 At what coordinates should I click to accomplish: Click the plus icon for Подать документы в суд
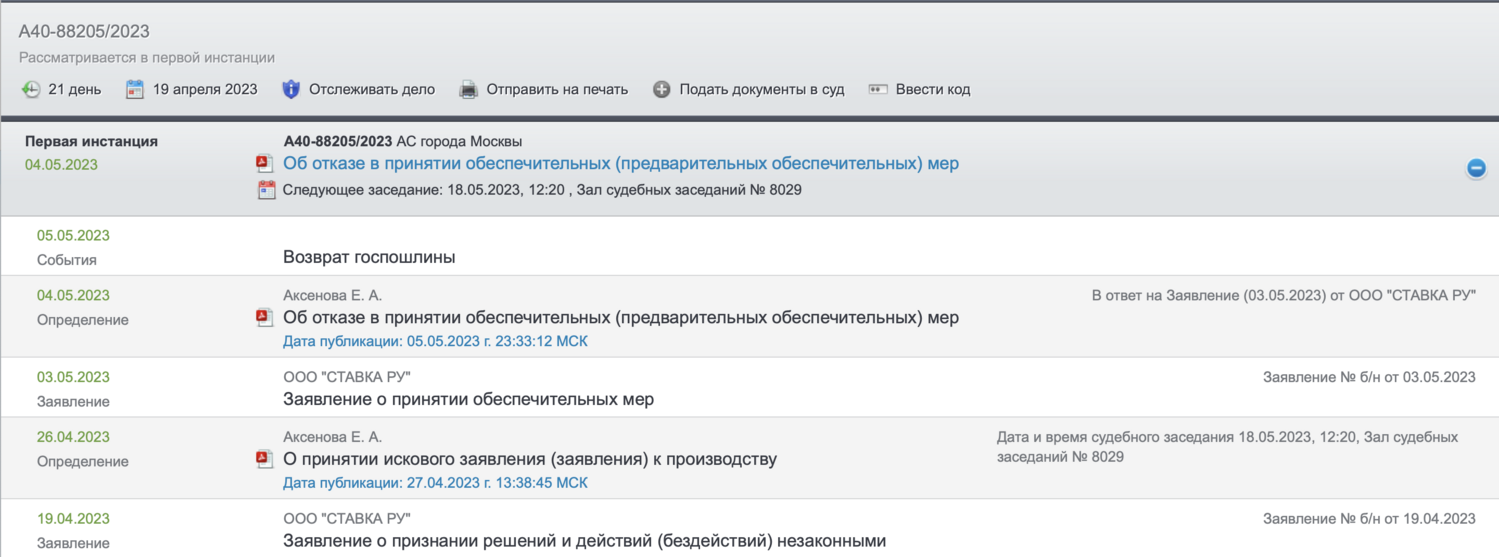(x=661, y=90)
